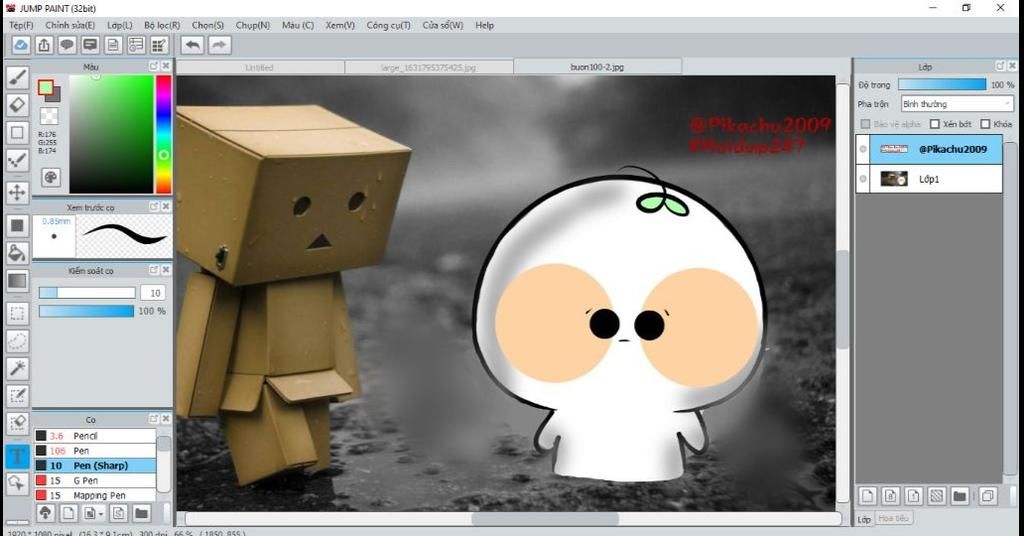1024x536 pixels.
Task: Click the export/share toolbar icon
Action: (x=44, y=45)
